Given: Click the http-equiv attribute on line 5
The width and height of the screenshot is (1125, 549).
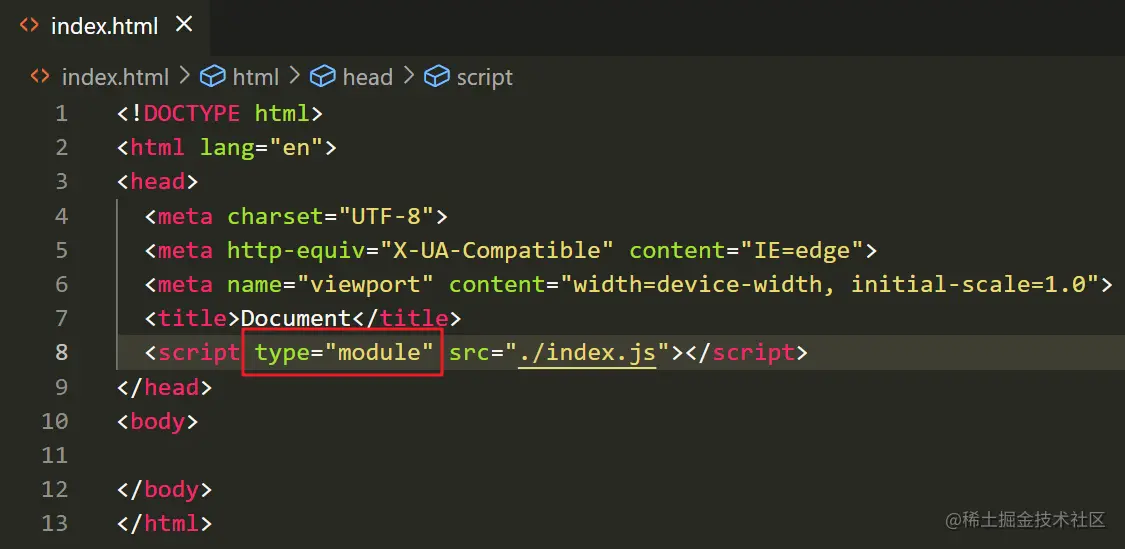Looking at the screenshot, I should pos(296,250).
